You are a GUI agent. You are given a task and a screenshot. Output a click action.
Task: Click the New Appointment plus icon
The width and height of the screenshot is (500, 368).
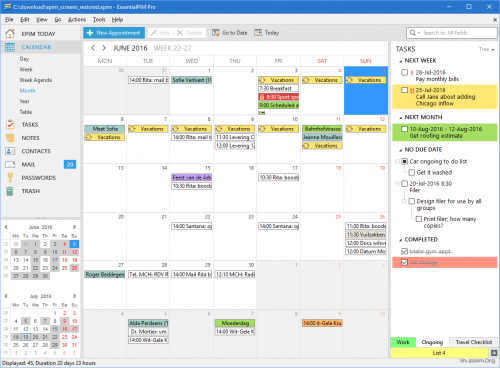click(90, 33)
